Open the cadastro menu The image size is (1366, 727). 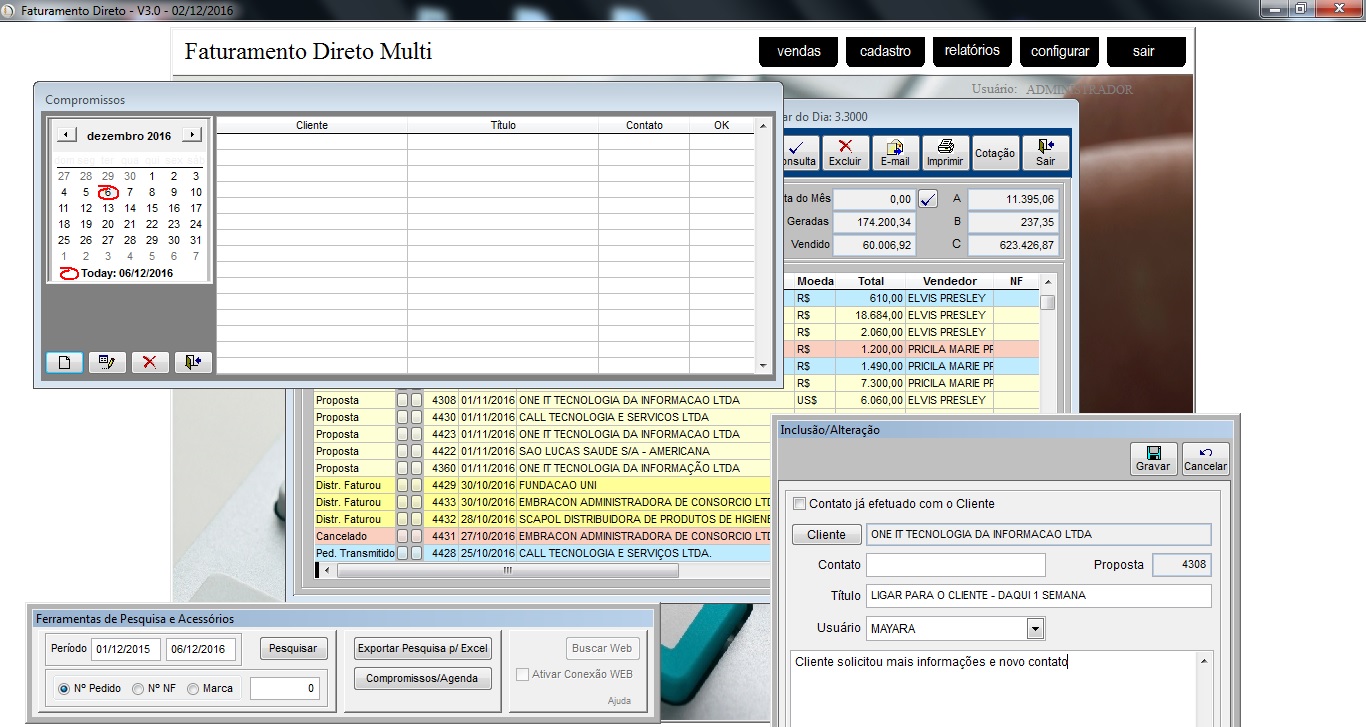(x=885, y=51)
